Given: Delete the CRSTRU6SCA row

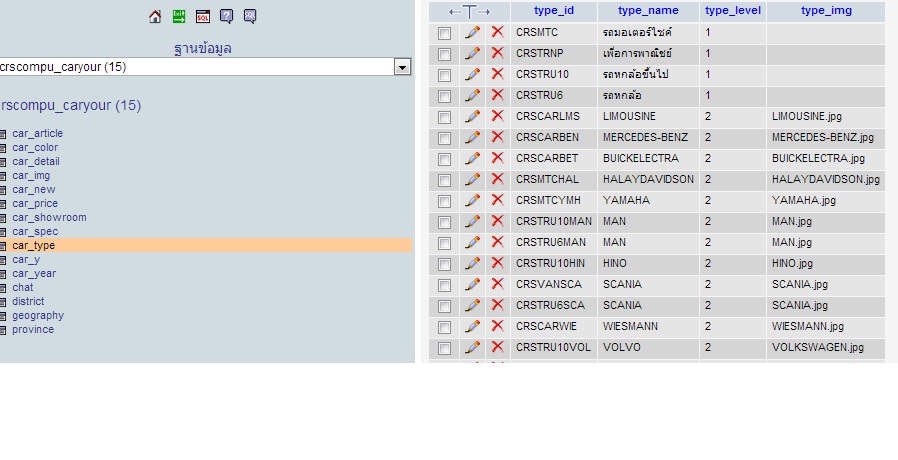Looking at the screenshot, I should coord(498,305).
